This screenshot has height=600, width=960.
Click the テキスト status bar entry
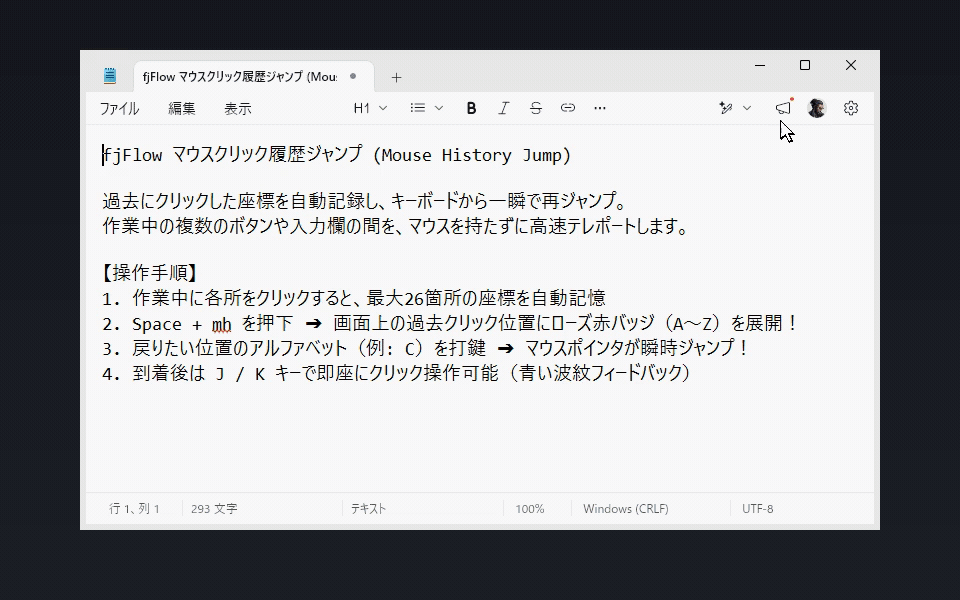368,509
